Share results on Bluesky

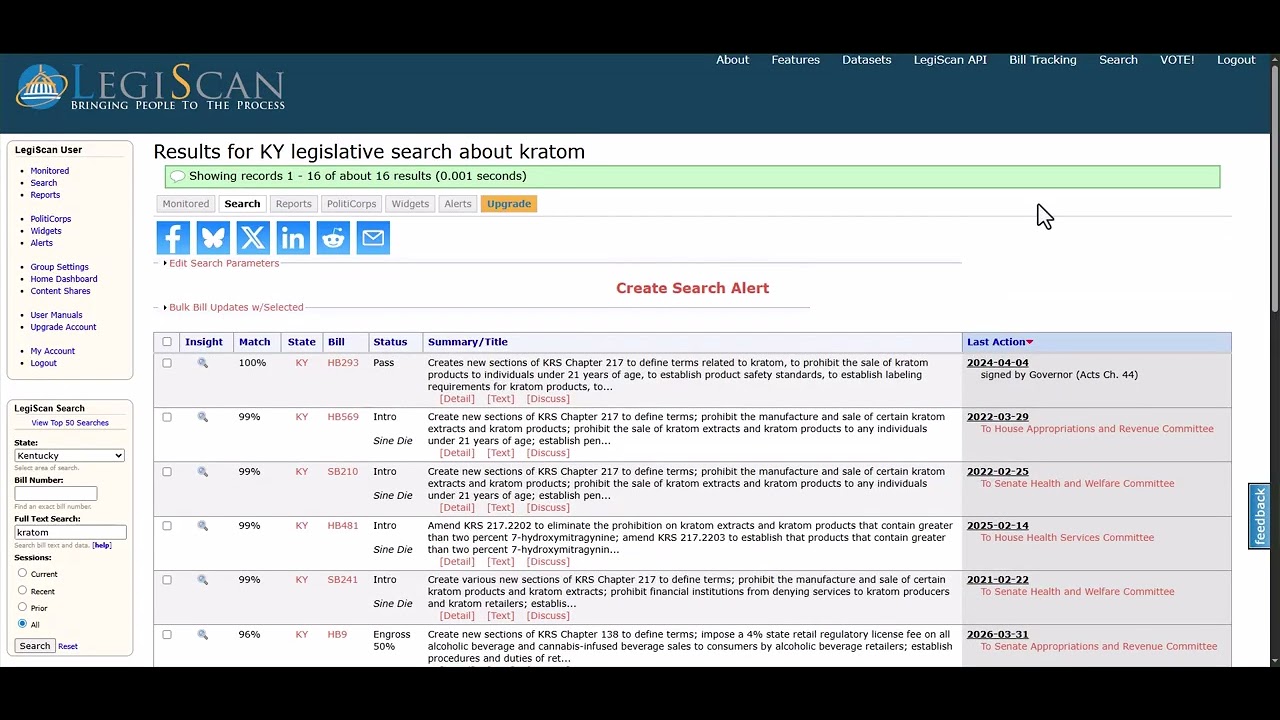pyautogui.click(x=213, y=238)
